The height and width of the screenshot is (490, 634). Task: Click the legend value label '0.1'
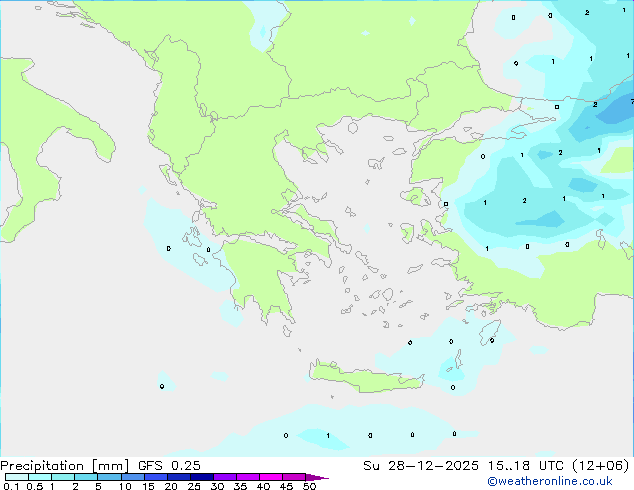[x=11, y=486]
